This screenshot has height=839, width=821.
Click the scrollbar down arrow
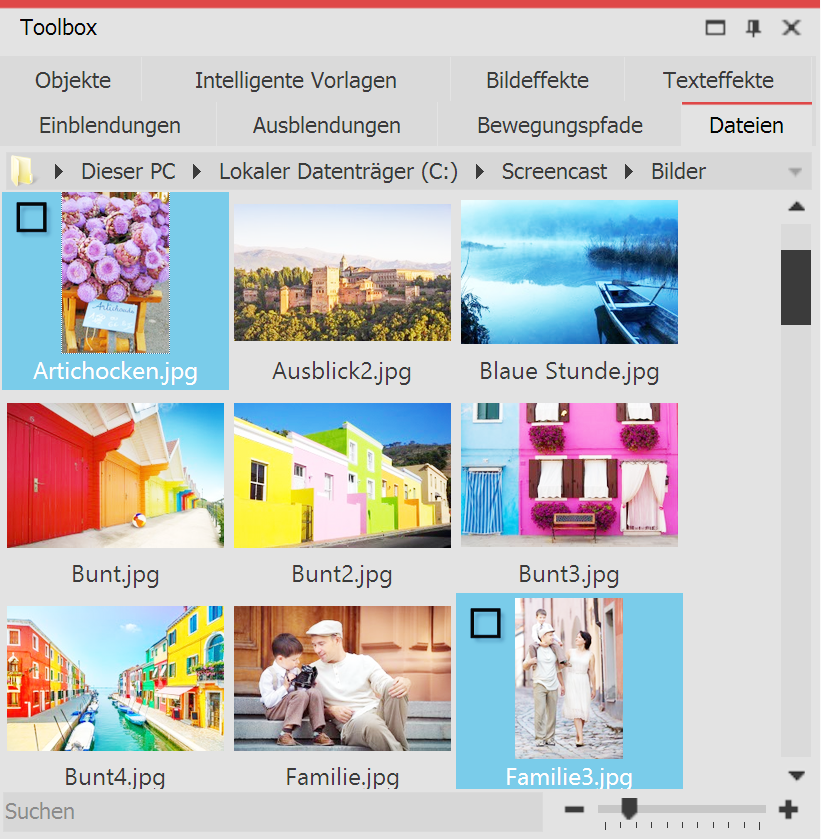[797, 775]
